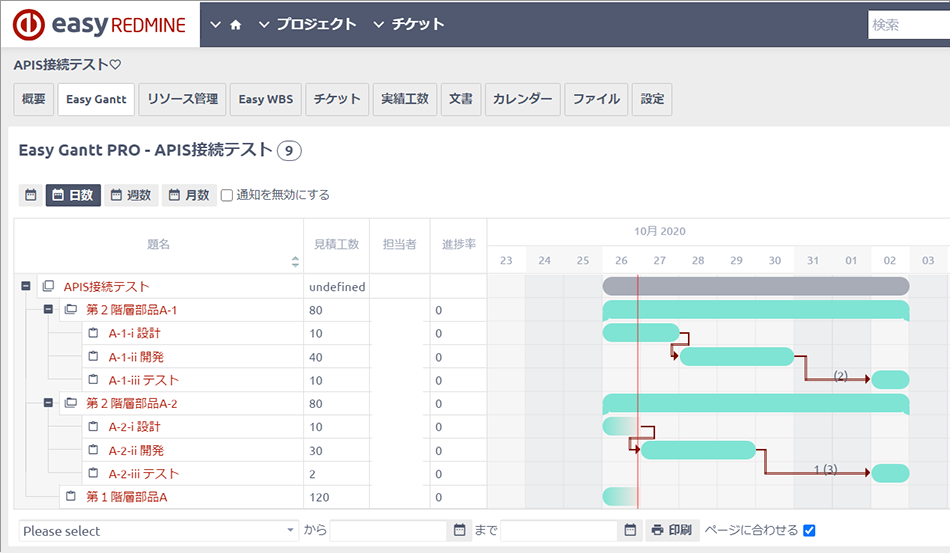This screenshot has width=950, height=553.
Task: Click the 担当者 column header
Action: 399,244
